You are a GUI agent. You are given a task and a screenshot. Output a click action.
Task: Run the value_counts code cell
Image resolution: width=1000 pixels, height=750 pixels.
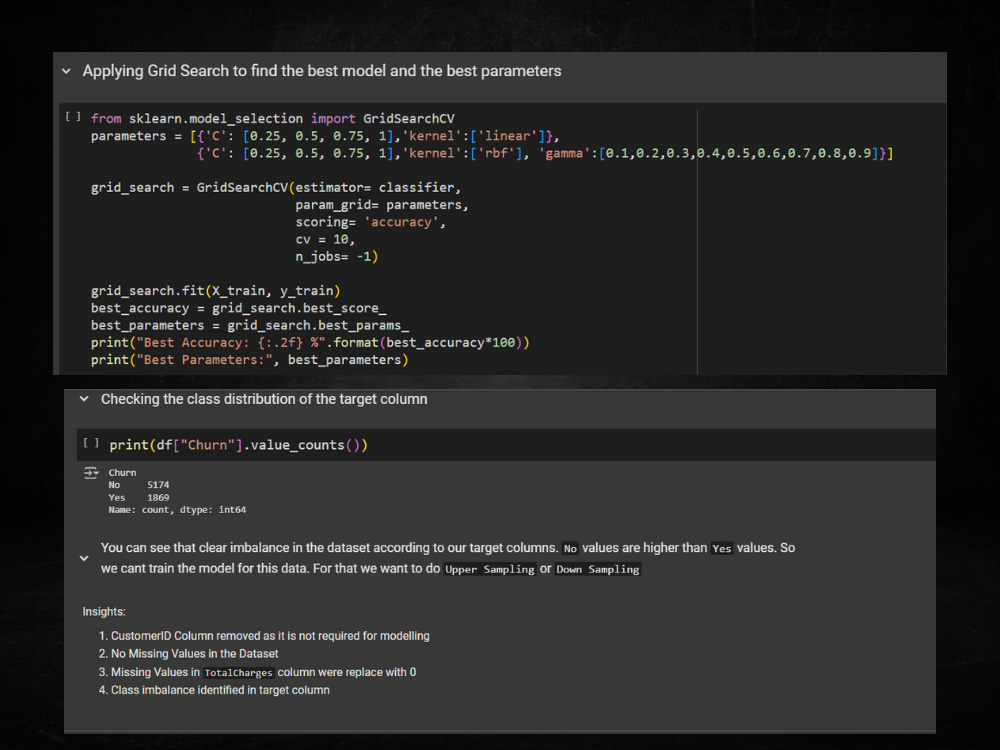tap(91, 443)
